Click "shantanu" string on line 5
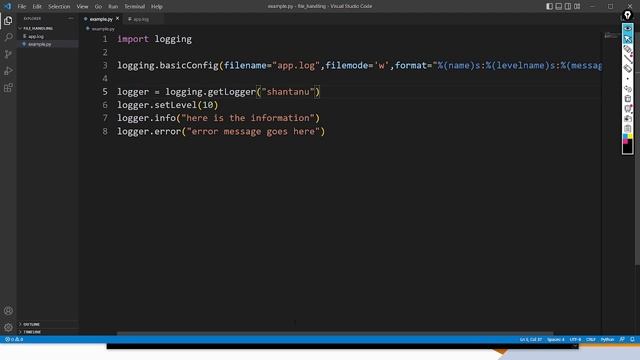Viewport: 640px width, 360px height. [288, 92]
